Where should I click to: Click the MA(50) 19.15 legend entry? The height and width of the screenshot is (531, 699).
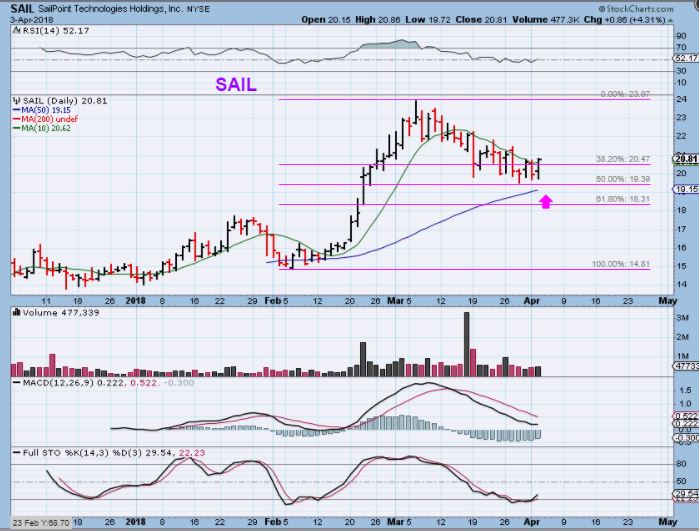(x=42, y=110)
